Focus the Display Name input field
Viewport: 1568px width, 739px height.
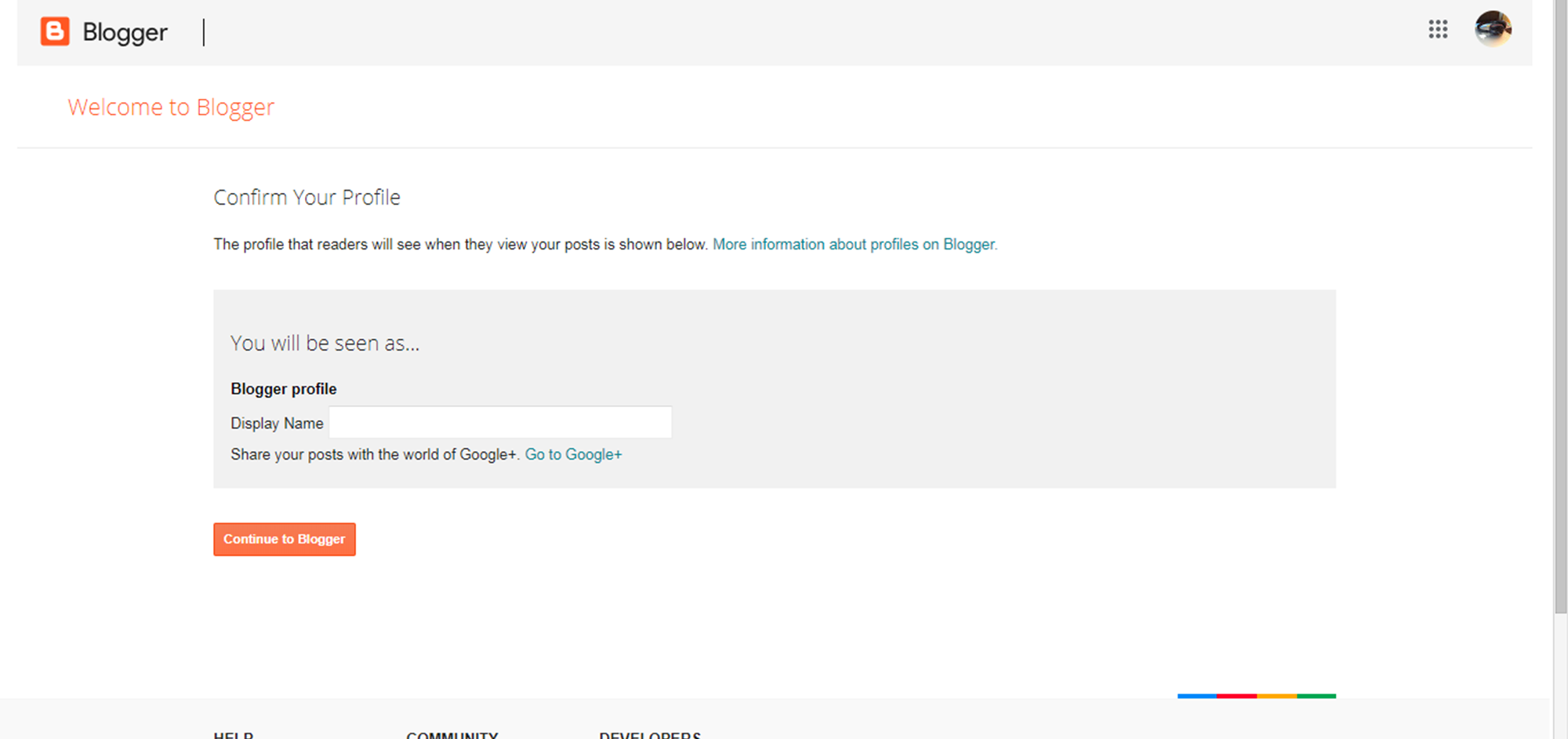tap(499, 422)
